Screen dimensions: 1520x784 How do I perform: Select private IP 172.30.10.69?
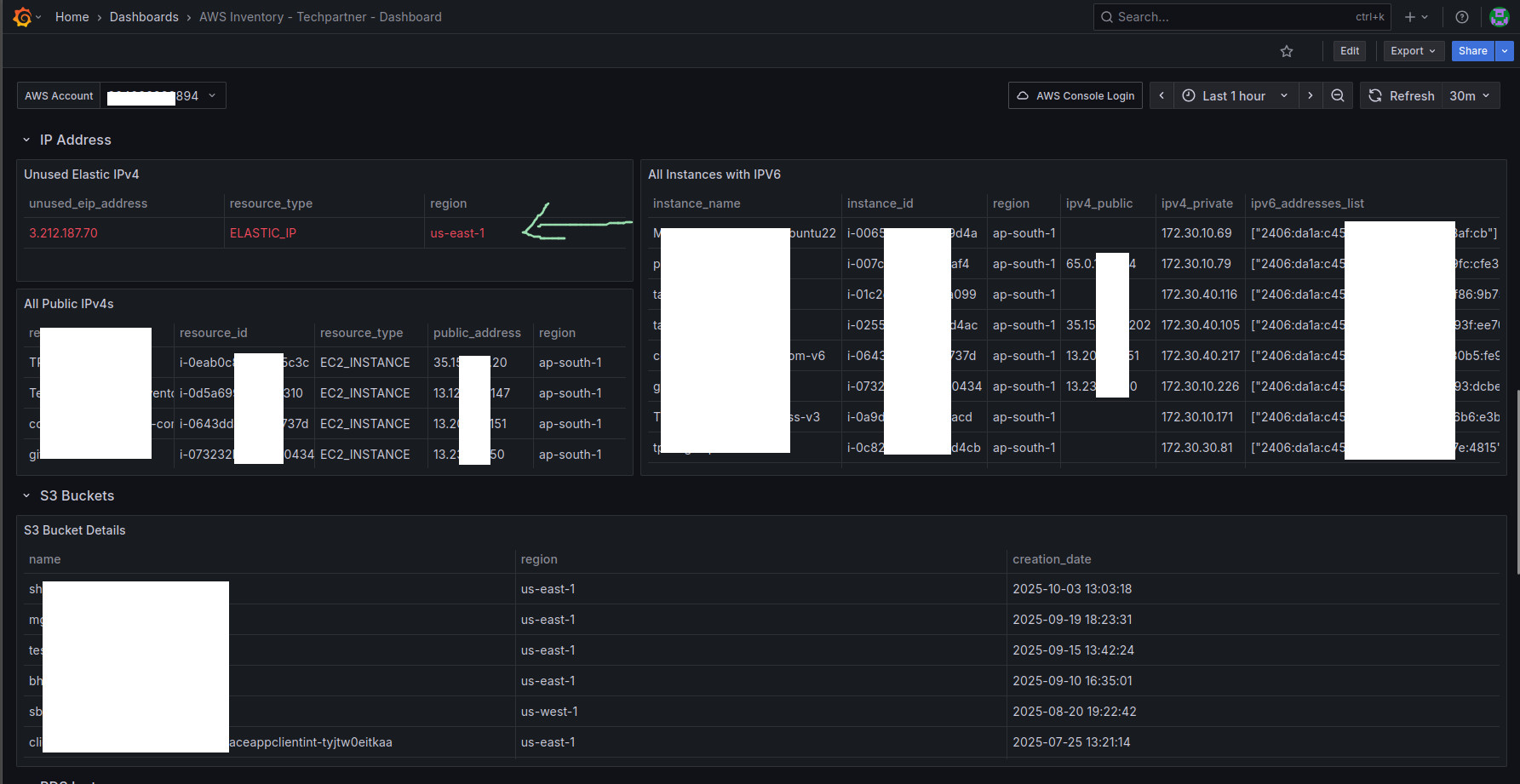click(x=1196, y=233)
